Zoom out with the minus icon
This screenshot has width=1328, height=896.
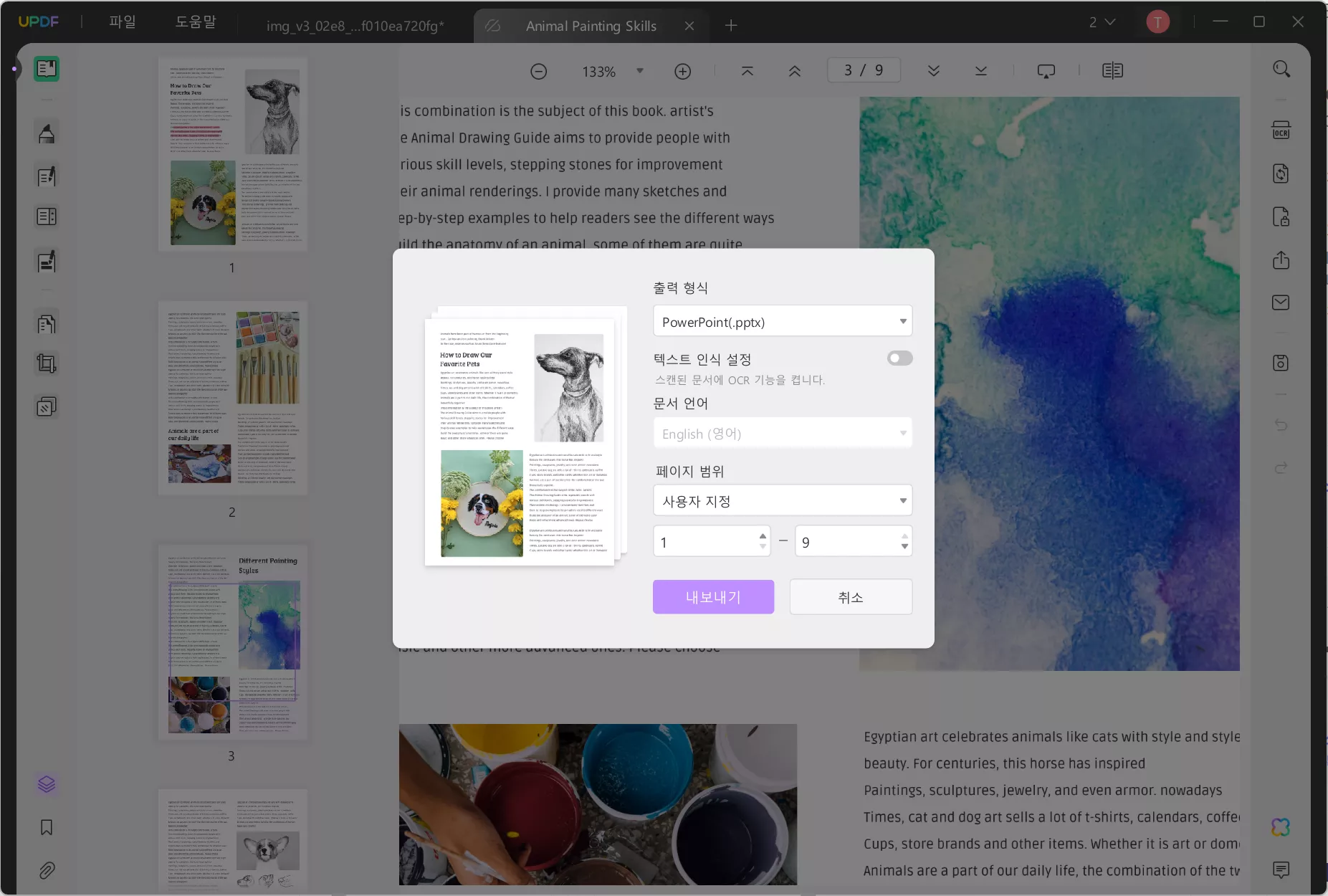(x=539, y=72)
